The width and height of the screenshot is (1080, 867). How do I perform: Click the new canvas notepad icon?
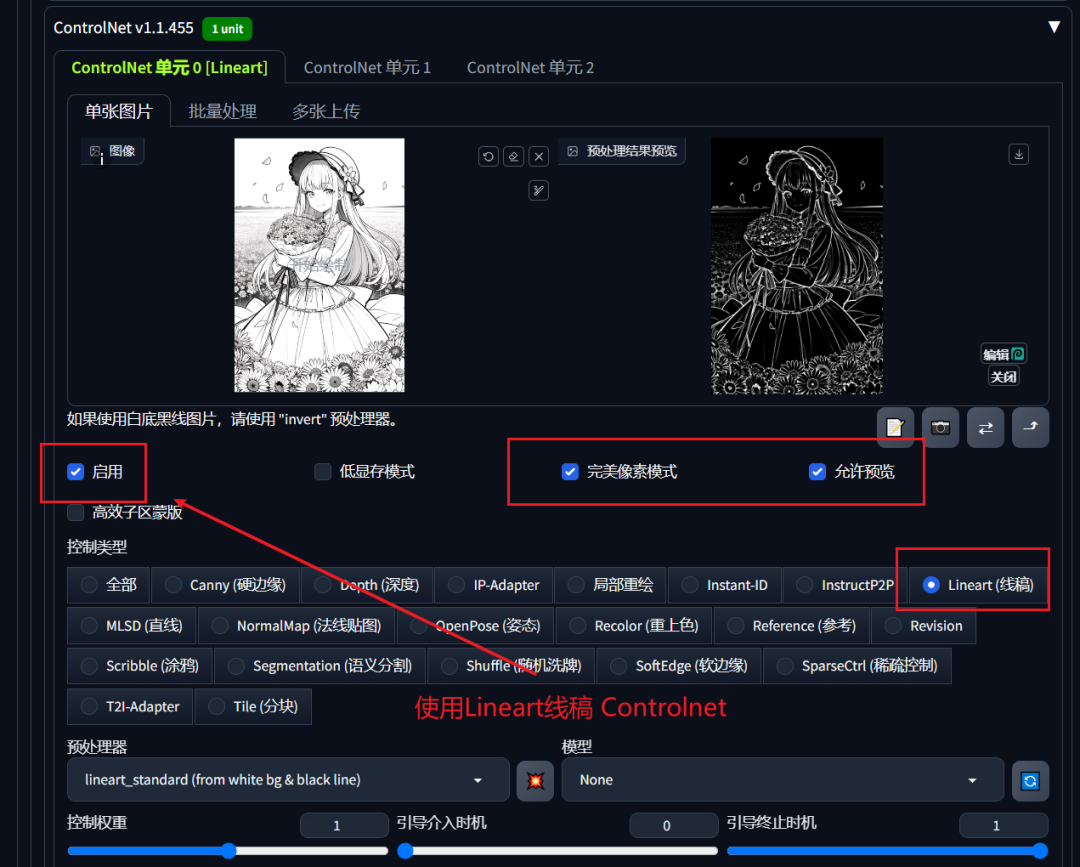[x=895, y=428]
